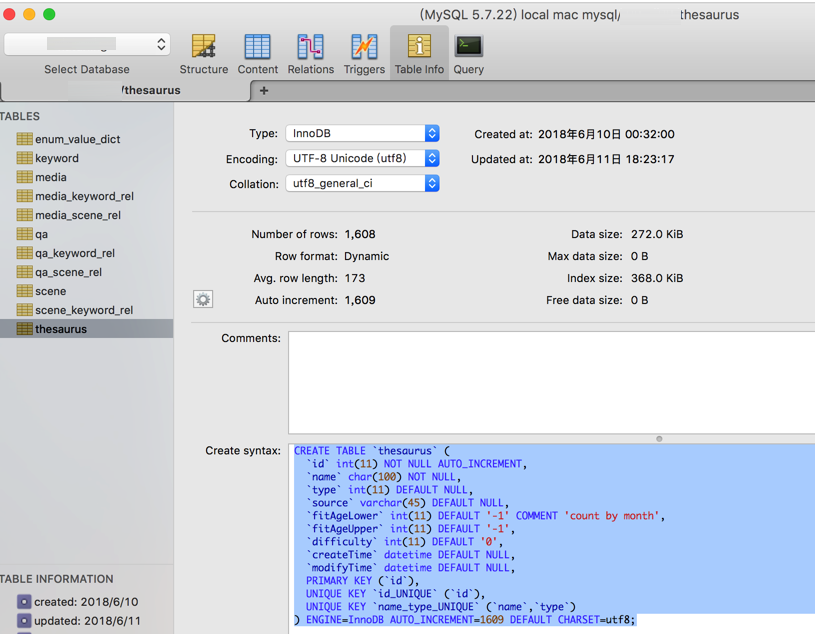Open the Content view icon
Image resolution: width=815 pixels, height=634 pixels.
(x=257, y=46)
